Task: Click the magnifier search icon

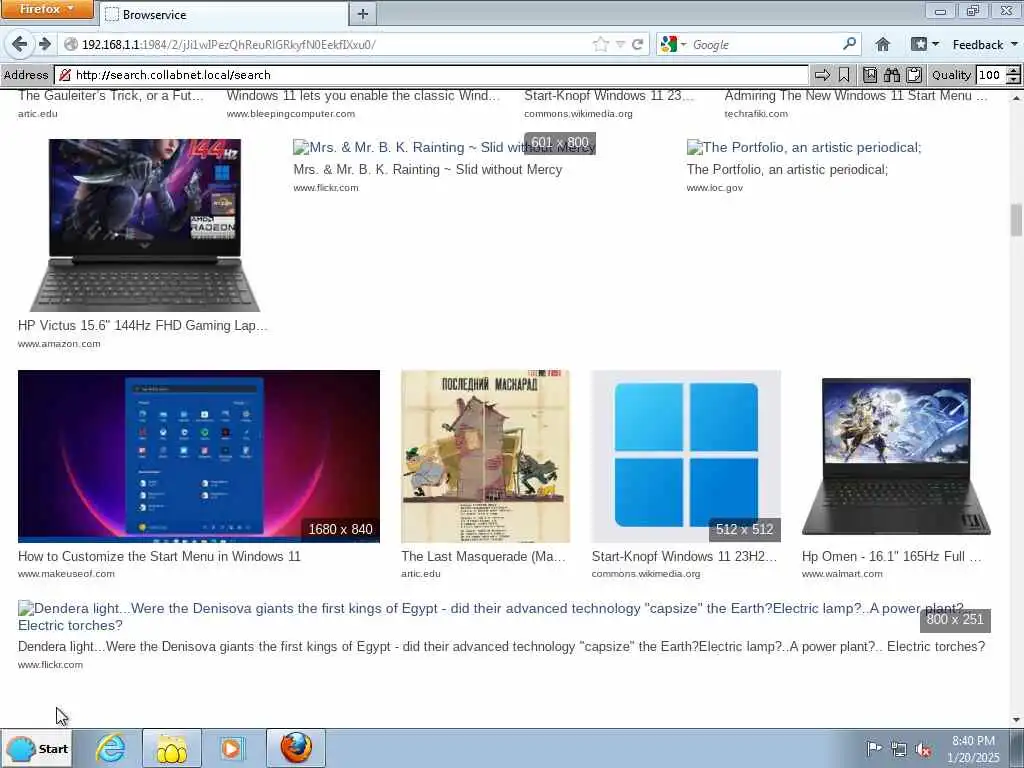Action: point(849,44)
